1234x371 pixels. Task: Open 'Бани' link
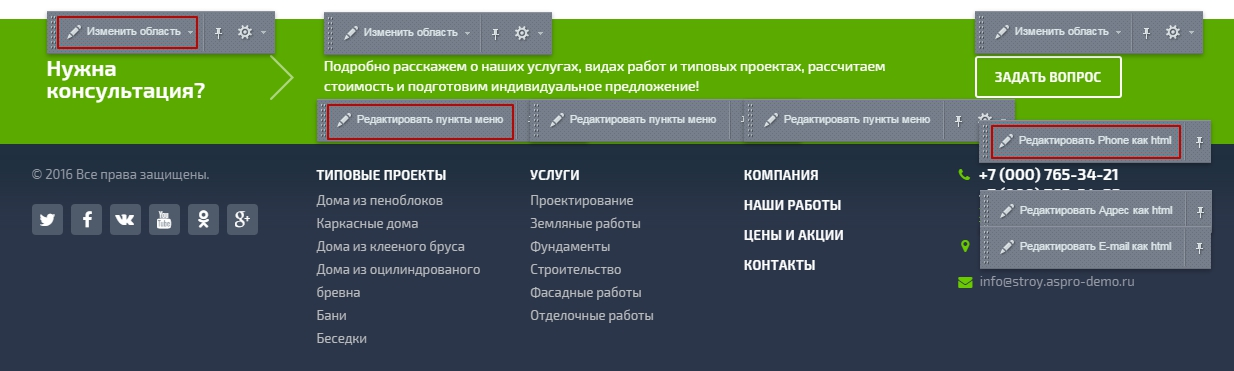pos(331,316)
